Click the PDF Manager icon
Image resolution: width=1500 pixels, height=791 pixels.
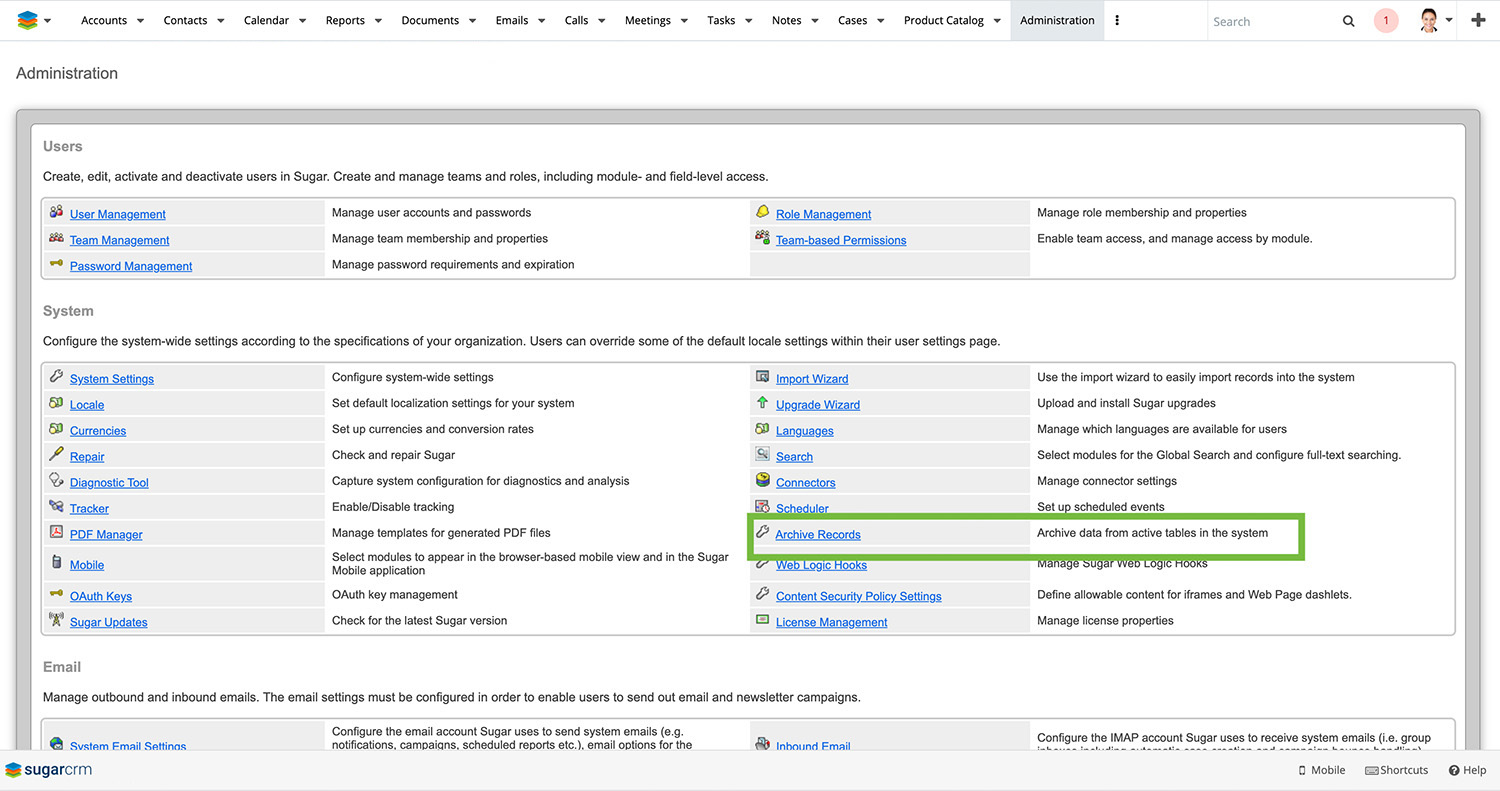coord(56,533)
